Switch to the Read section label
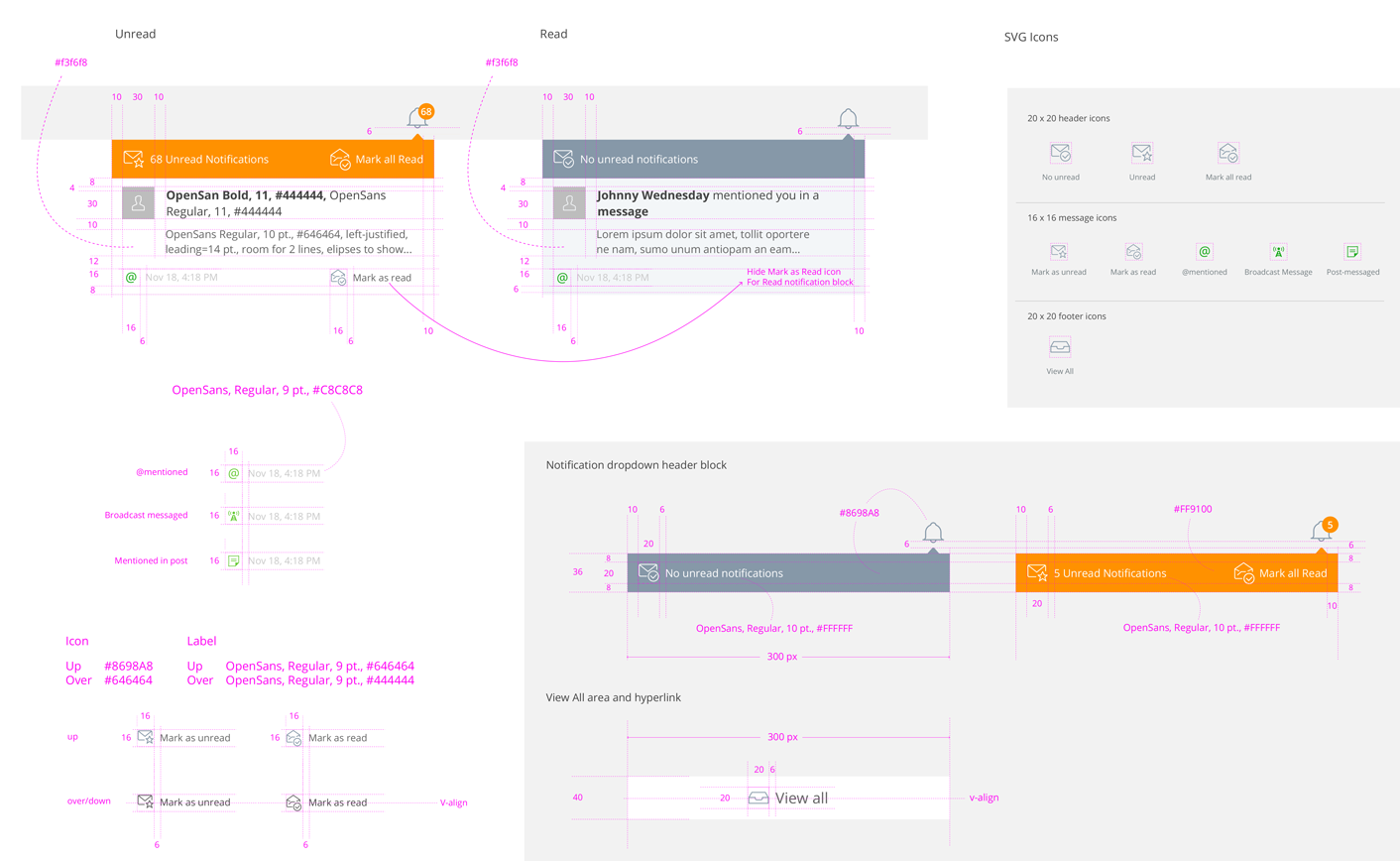Image resolution: width=1400 pixels, height=861 pixels. pyautogui.click(x=553, y=34)
